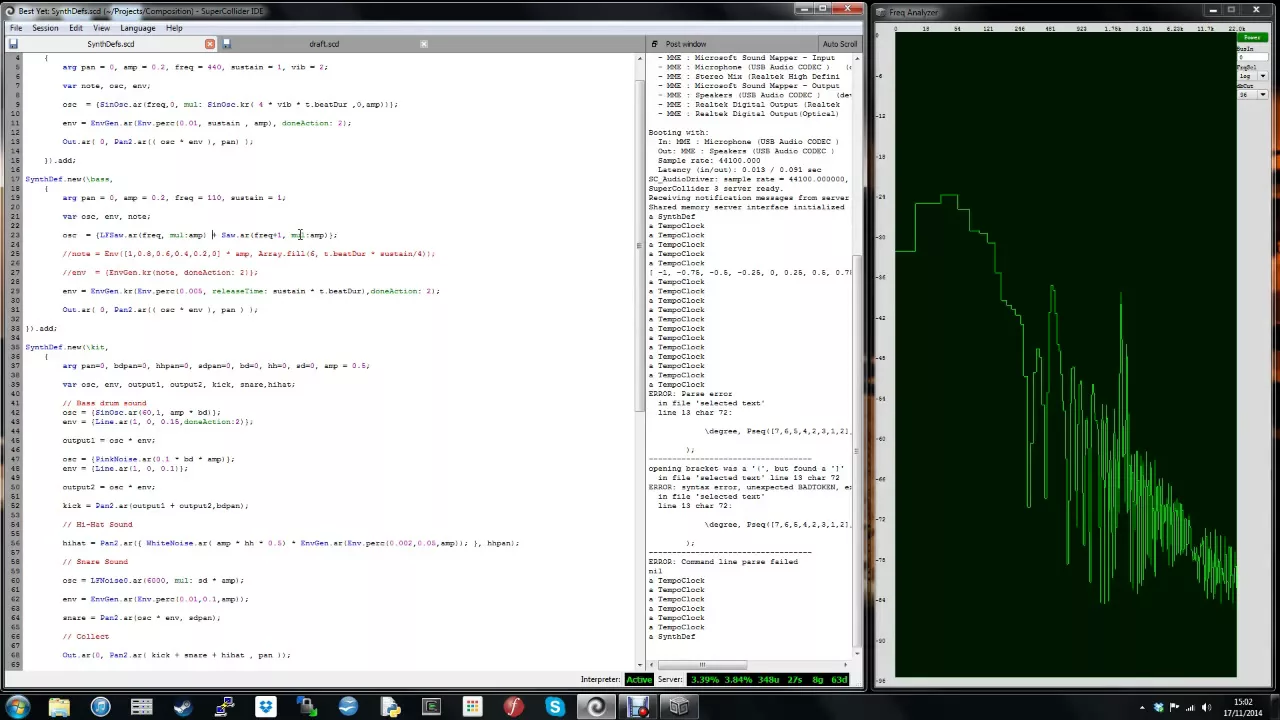Switch to the draft.scd tab
The image size is (1280, 720).
[324, 44]
